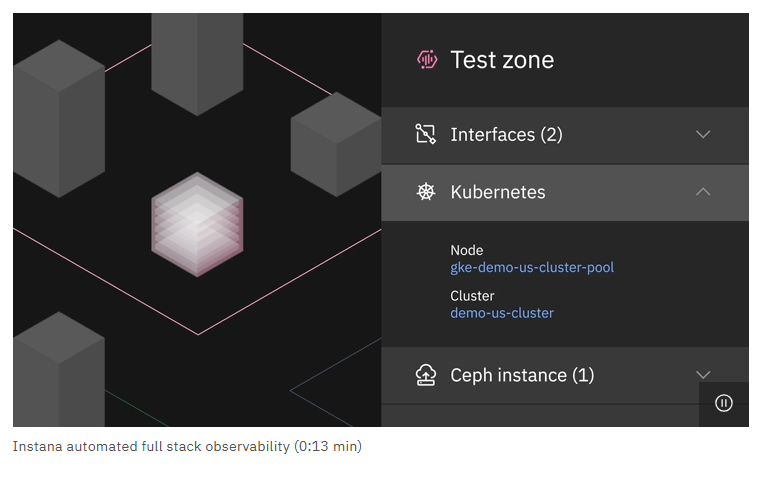Click the Ceph instance cloud icon
The image size is (762, 480).
pos(426,375)
